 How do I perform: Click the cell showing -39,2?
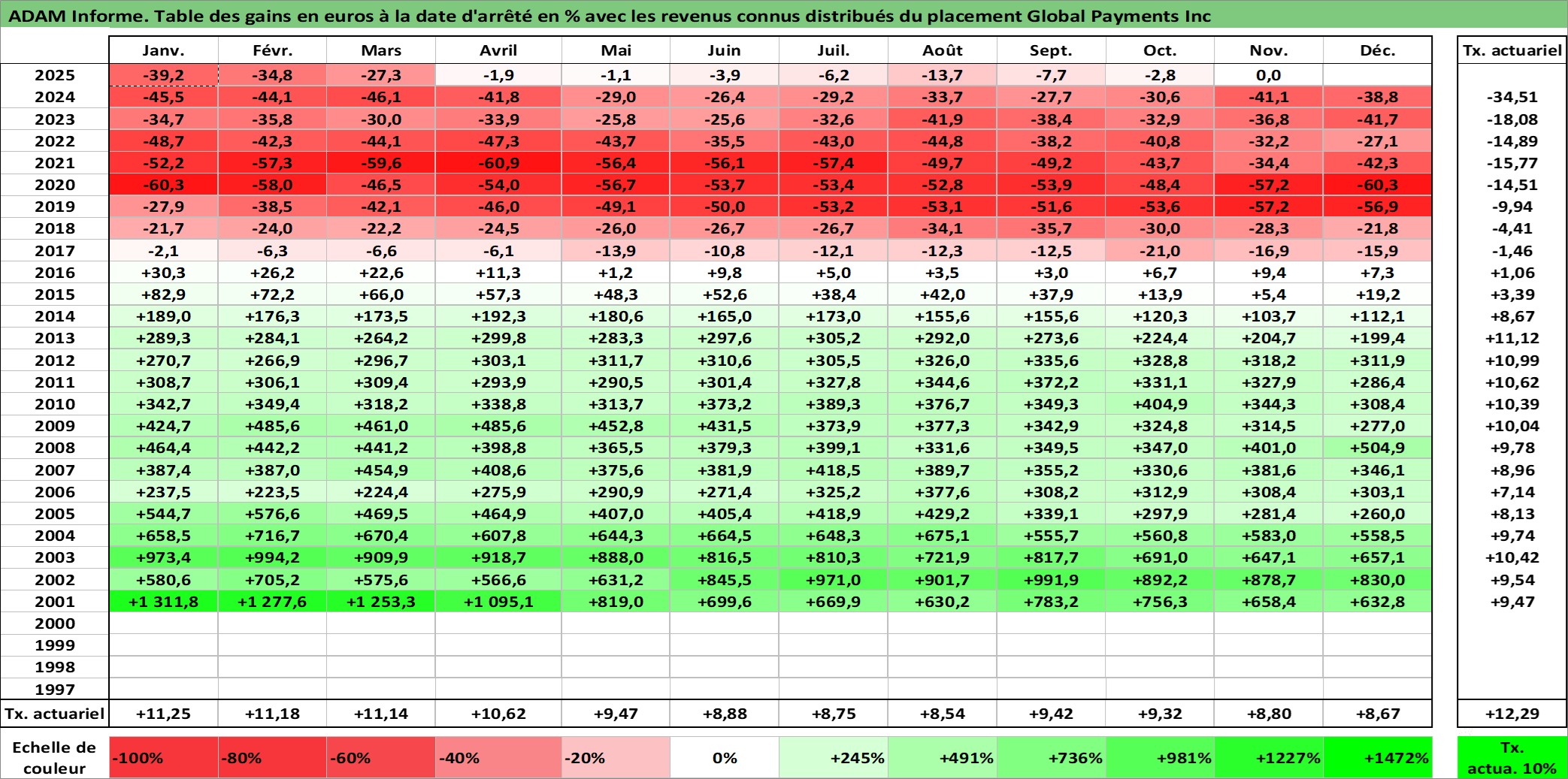tap(163, 75)
